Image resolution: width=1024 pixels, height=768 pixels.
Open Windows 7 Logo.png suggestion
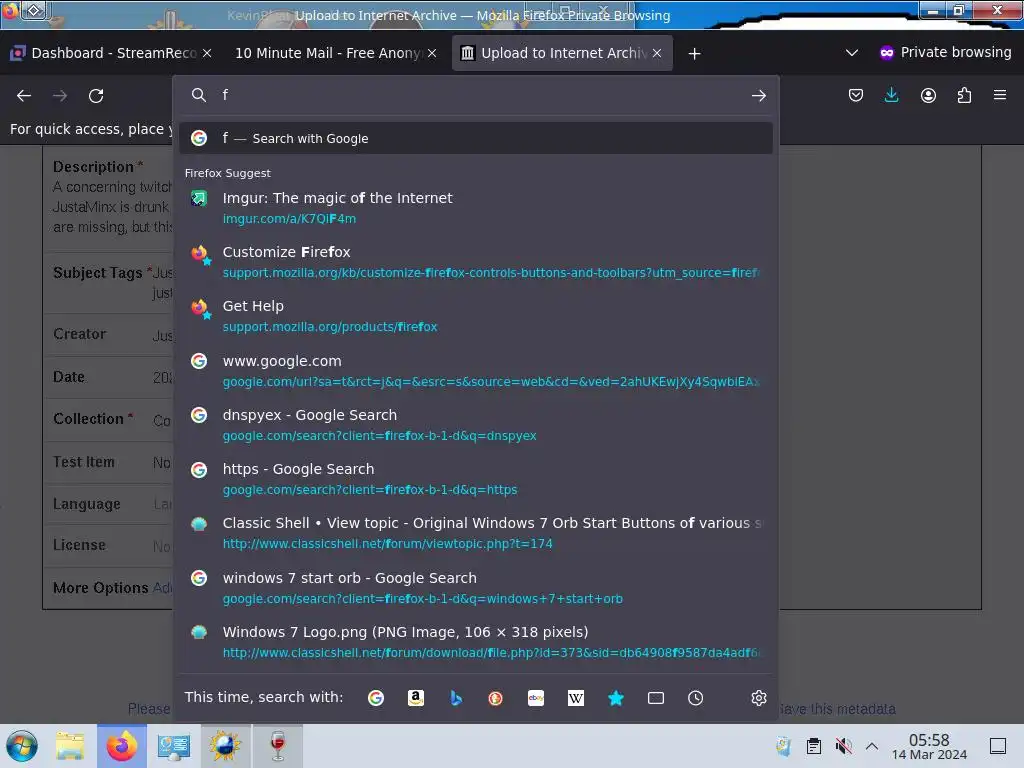click(476, 642)
